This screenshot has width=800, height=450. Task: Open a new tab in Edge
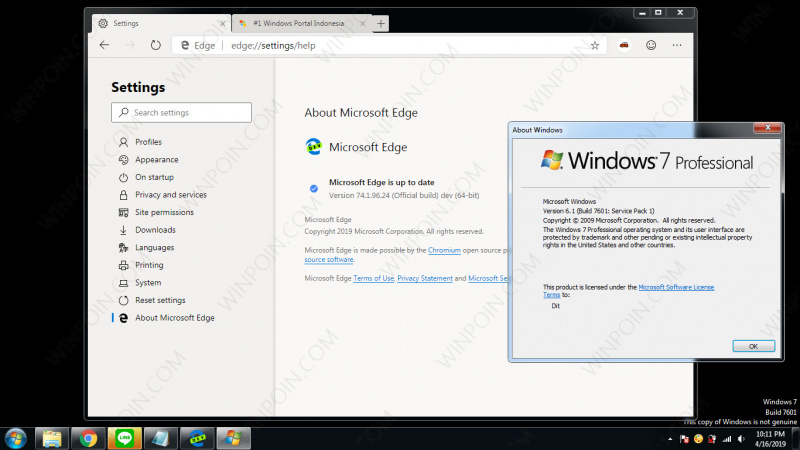[x=381, y=23]
